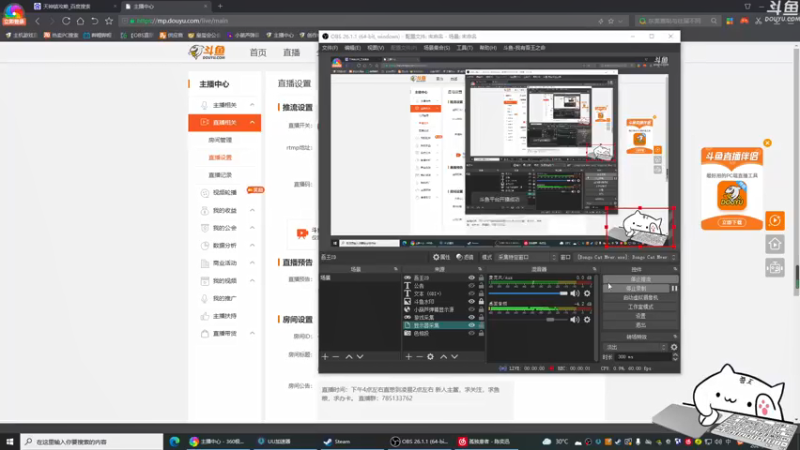
Task: Move the selected source down
Action: coord(455,357)
